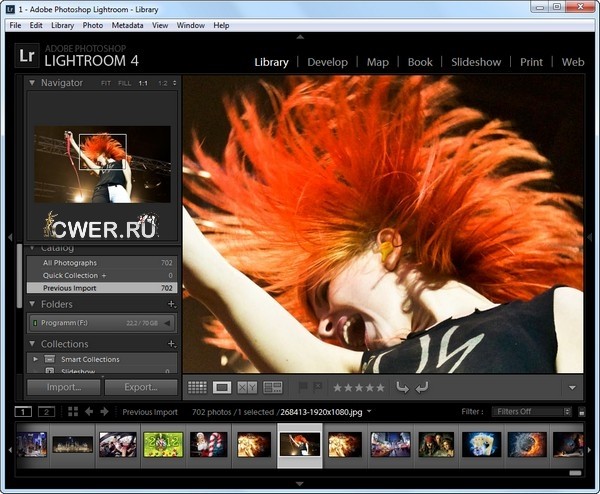
Task: Switch to the Develop module
Action: point(328,62)
